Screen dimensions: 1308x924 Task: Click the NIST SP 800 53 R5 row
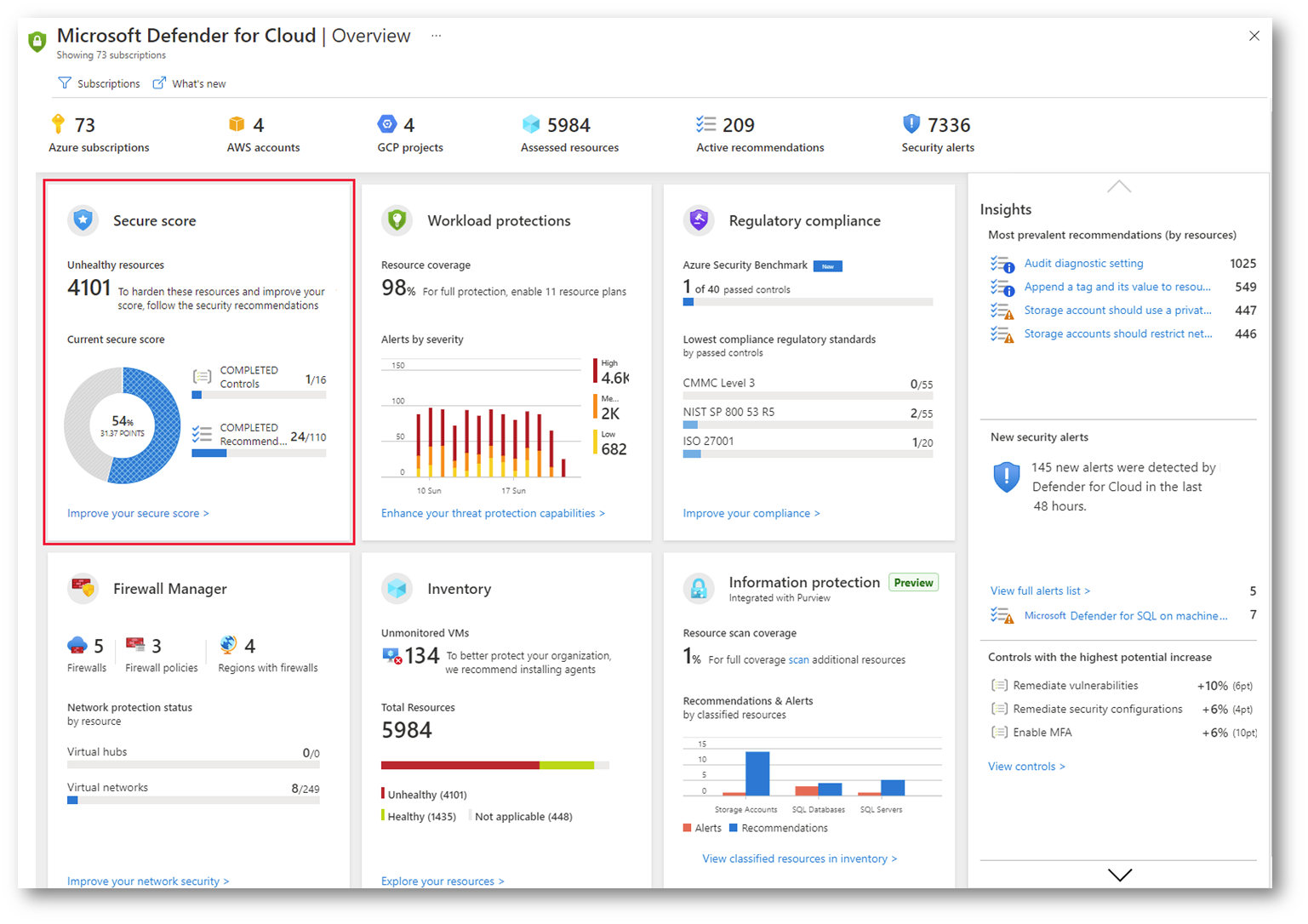tap(808, 416)
